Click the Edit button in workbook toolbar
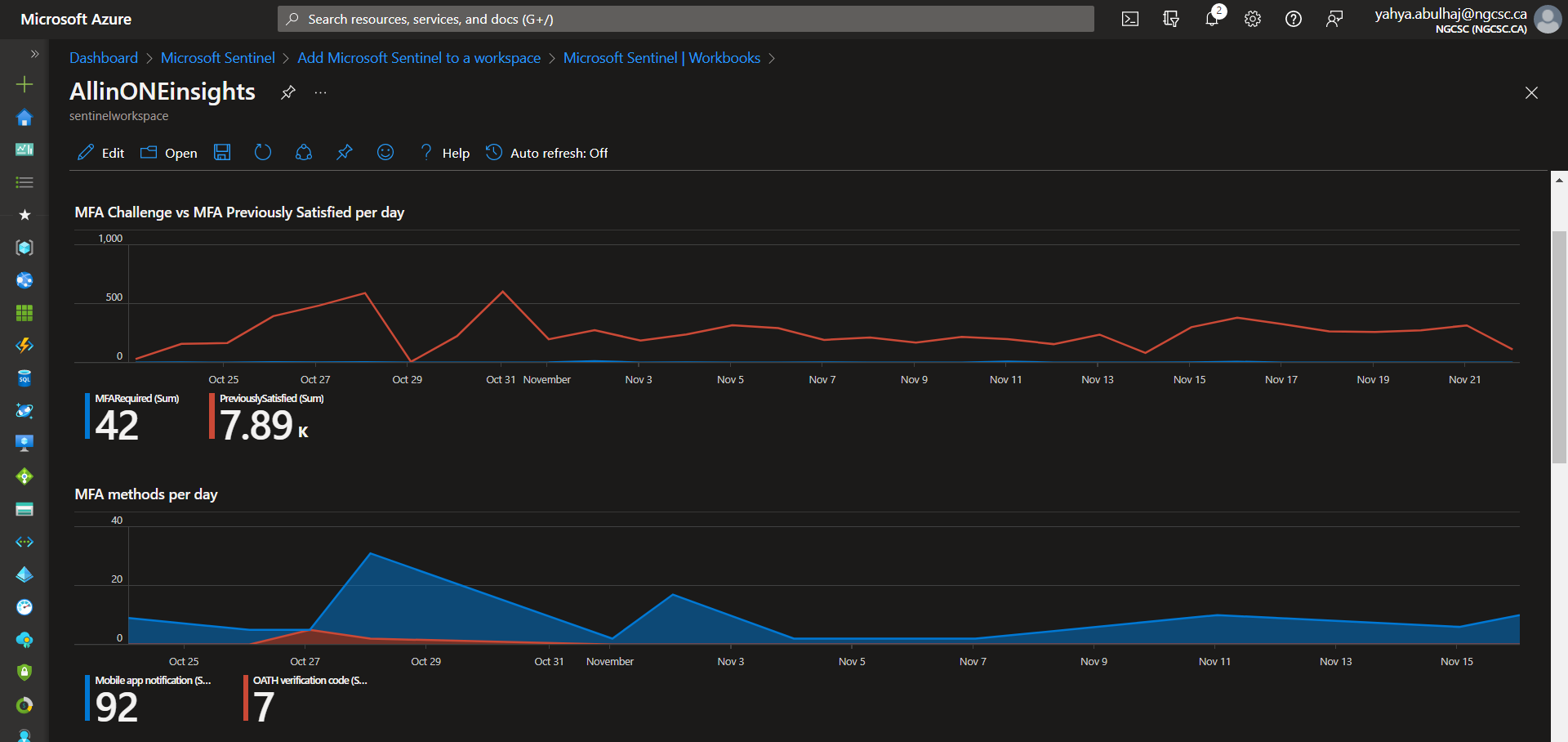The width and height of the screenshot is (1568, 742). coord(100,153)
